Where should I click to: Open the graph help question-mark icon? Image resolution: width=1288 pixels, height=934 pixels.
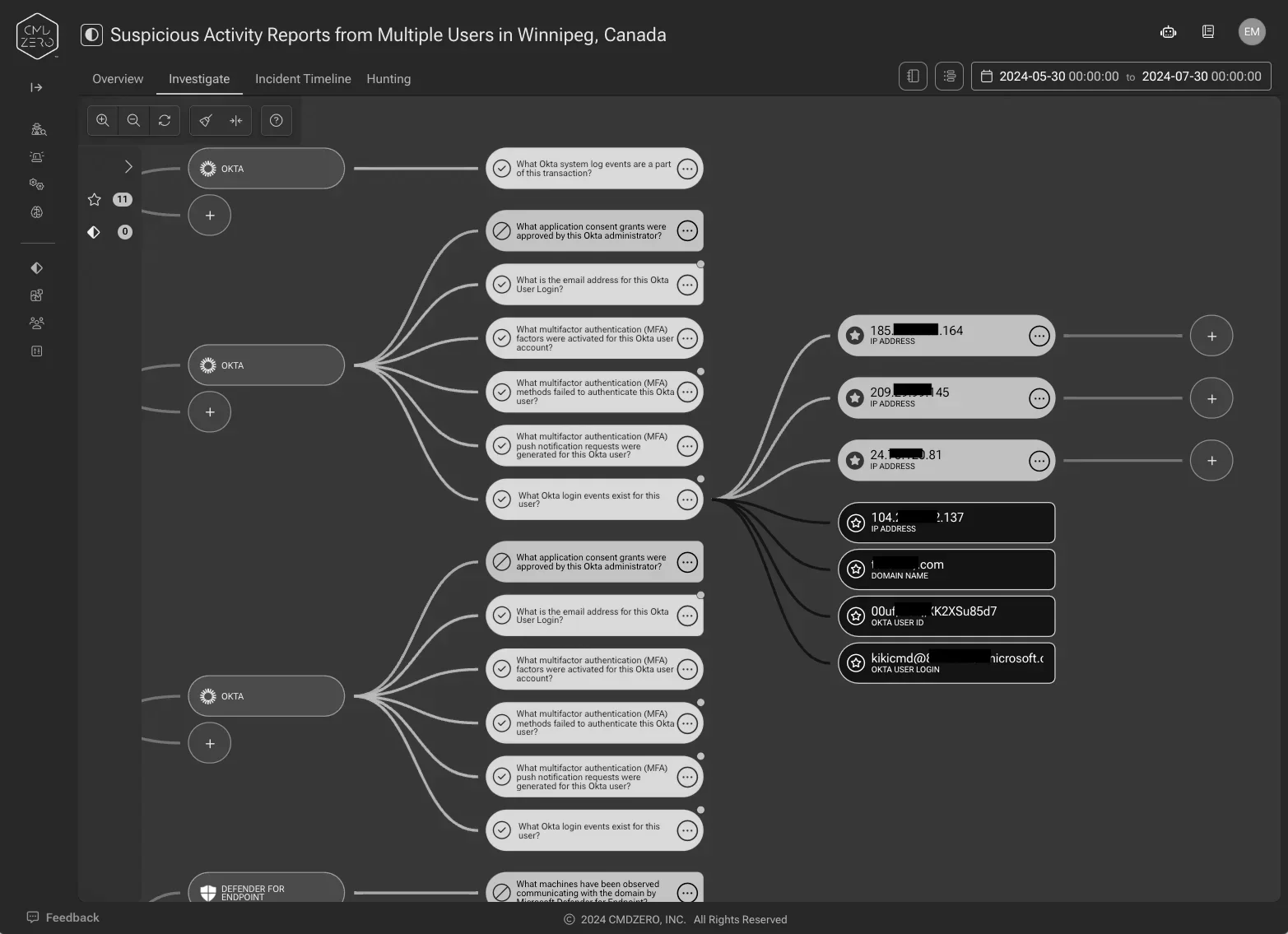277,120
